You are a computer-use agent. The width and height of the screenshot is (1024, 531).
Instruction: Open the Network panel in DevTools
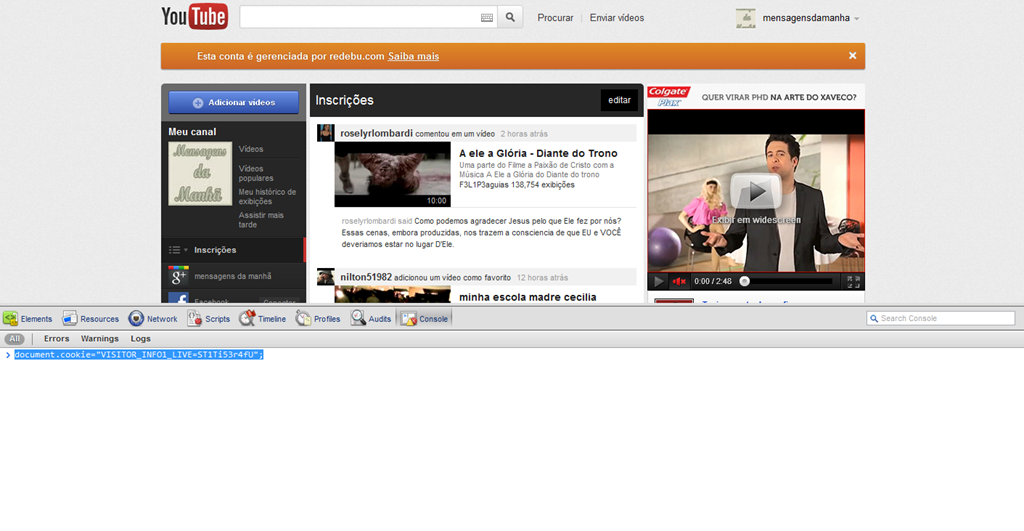153,319
